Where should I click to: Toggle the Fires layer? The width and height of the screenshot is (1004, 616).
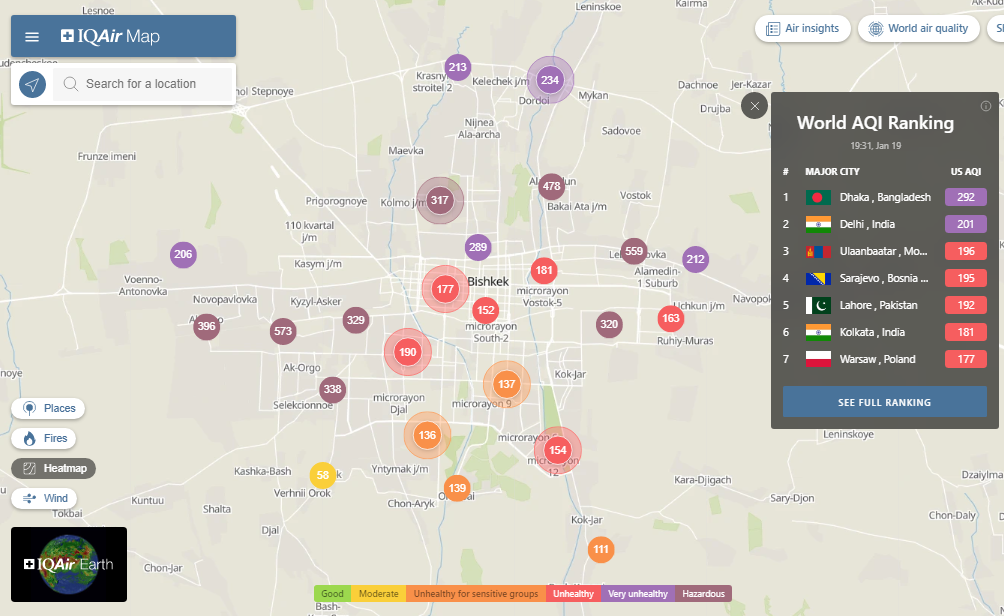45,438
